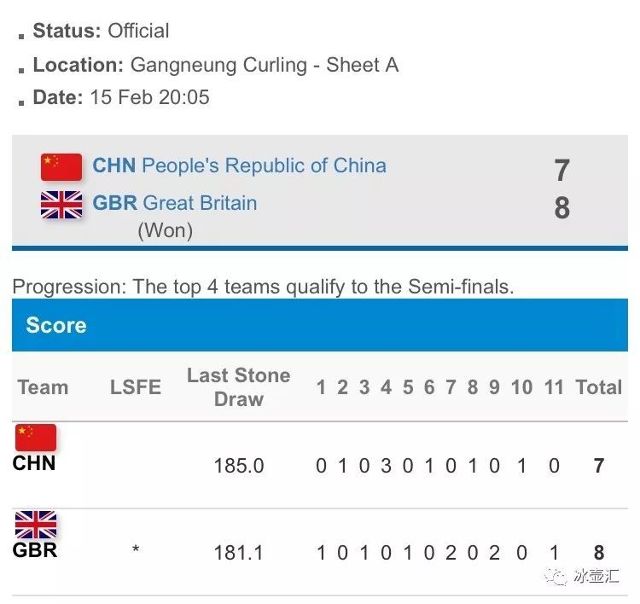Select the blue Score section header
Screen dimensions: 640x604
click(320, 325)
